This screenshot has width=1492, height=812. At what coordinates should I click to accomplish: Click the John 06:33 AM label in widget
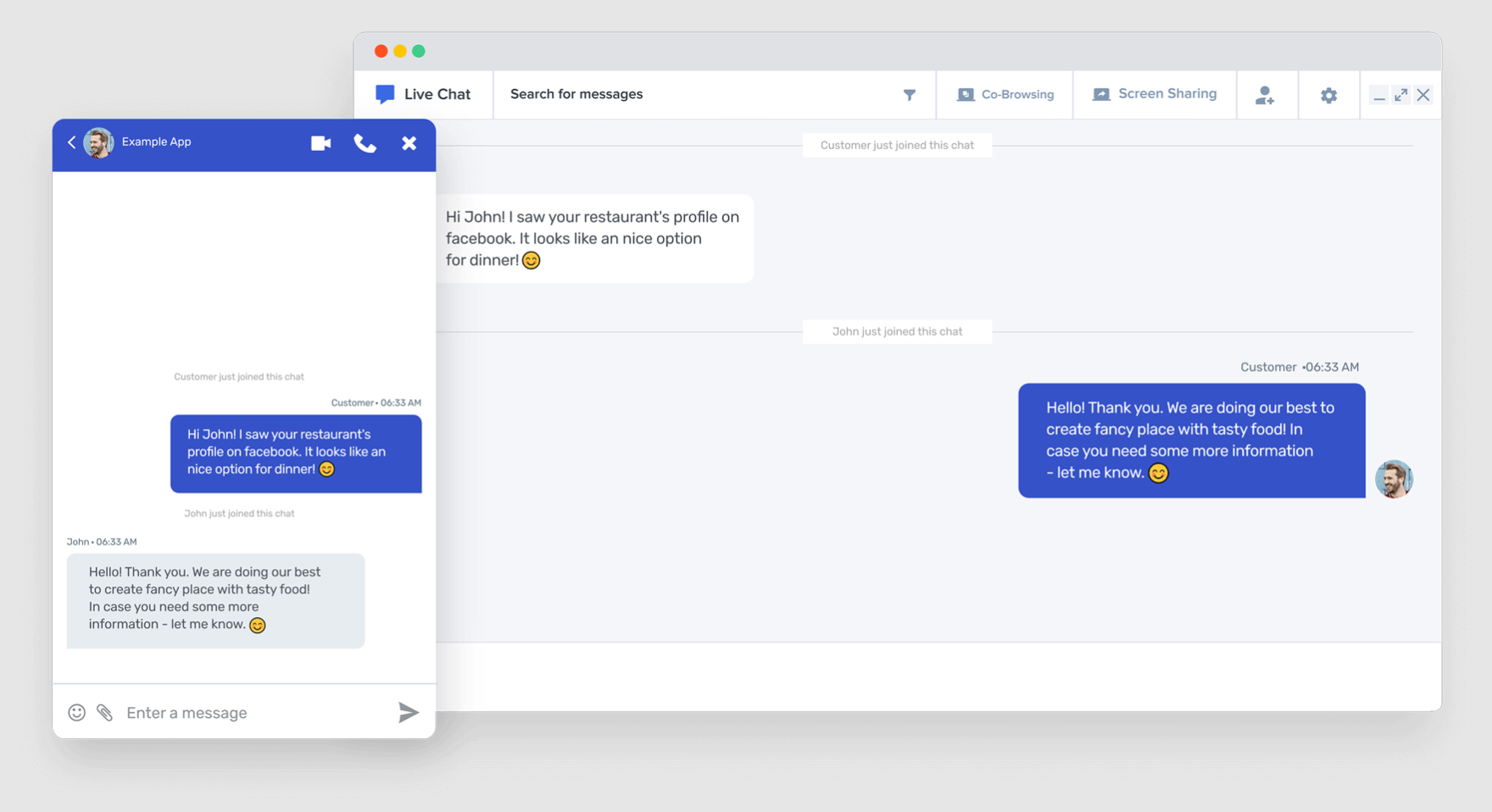(x=102, y=542)
